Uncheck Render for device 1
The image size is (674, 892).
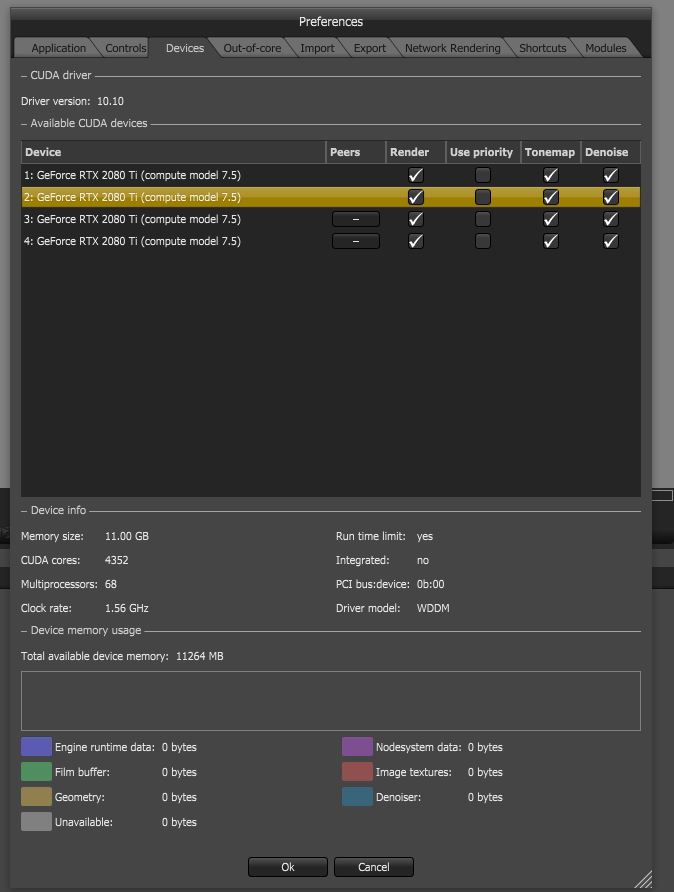[416, 175]
